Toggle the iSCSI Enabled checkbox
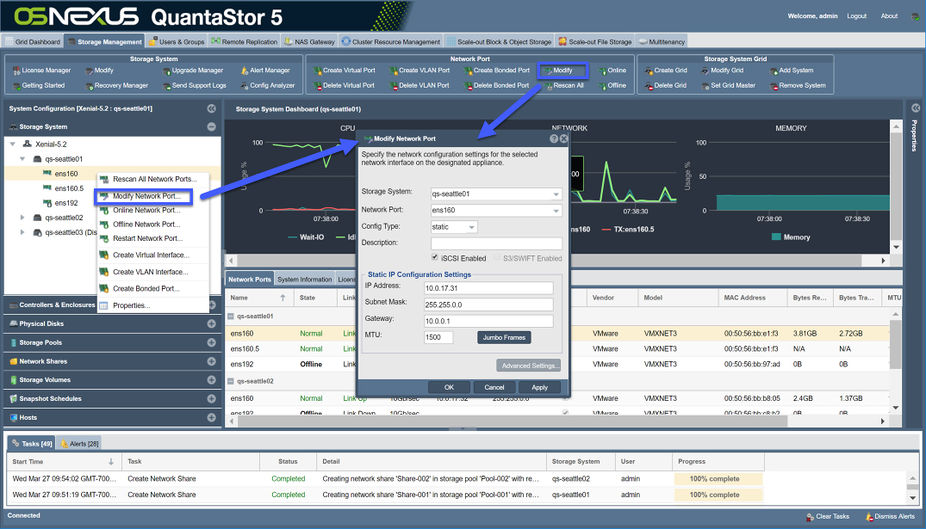 click(435, 257)
